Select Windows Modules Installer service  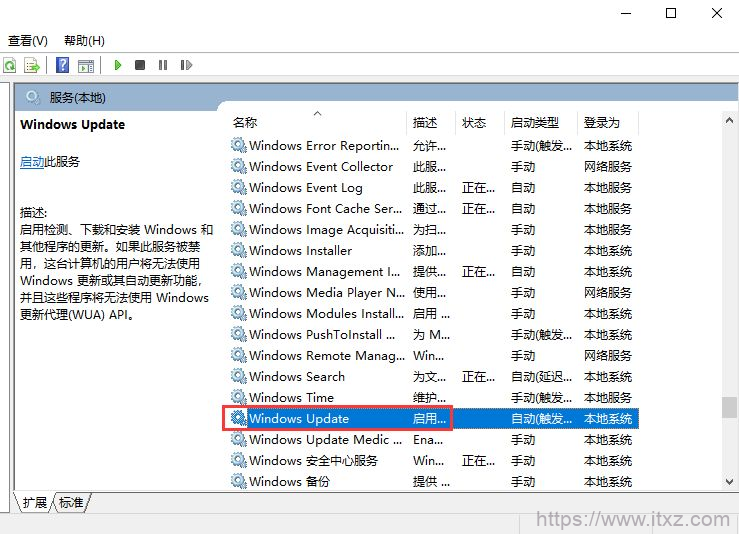click(434, 314)
